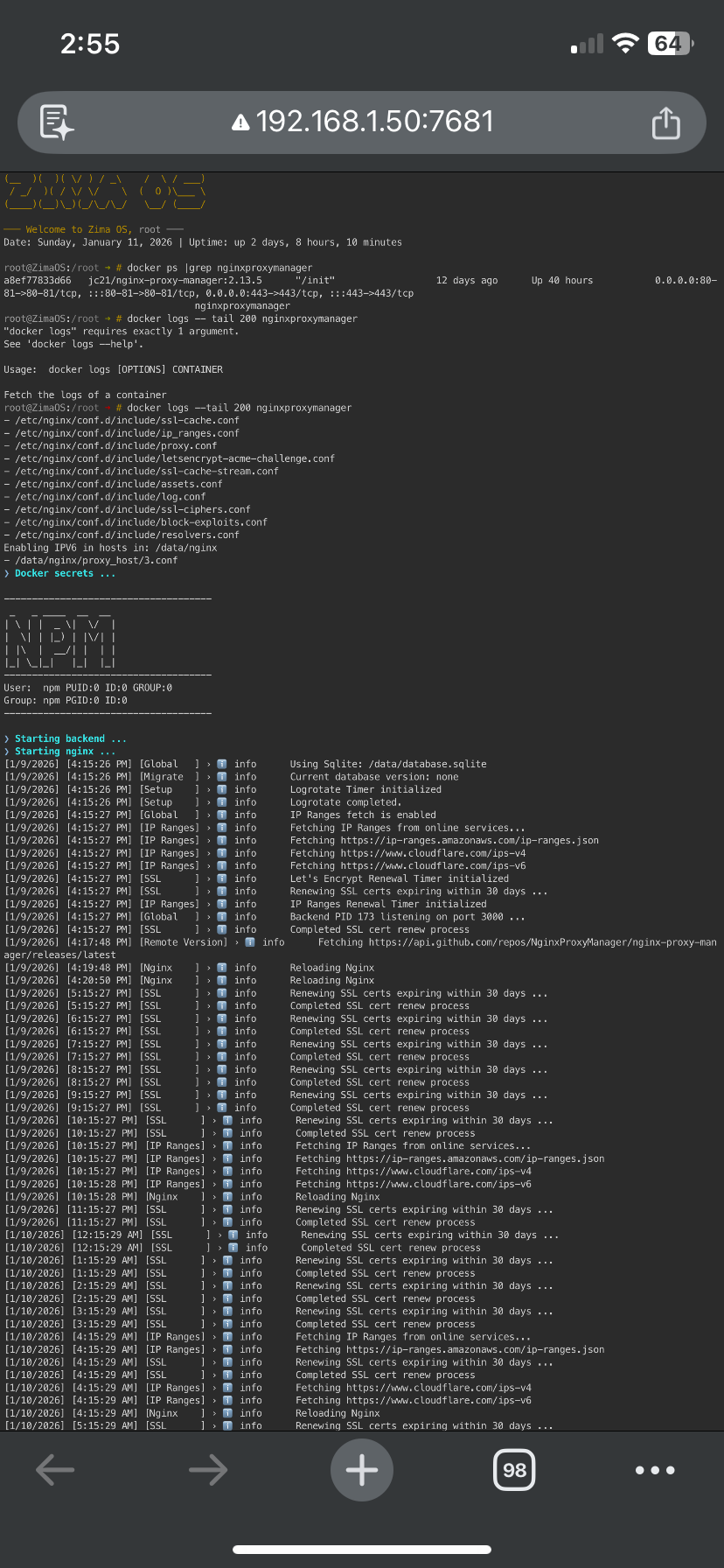Go forward with the right arrow

(x=208, y=1470)
